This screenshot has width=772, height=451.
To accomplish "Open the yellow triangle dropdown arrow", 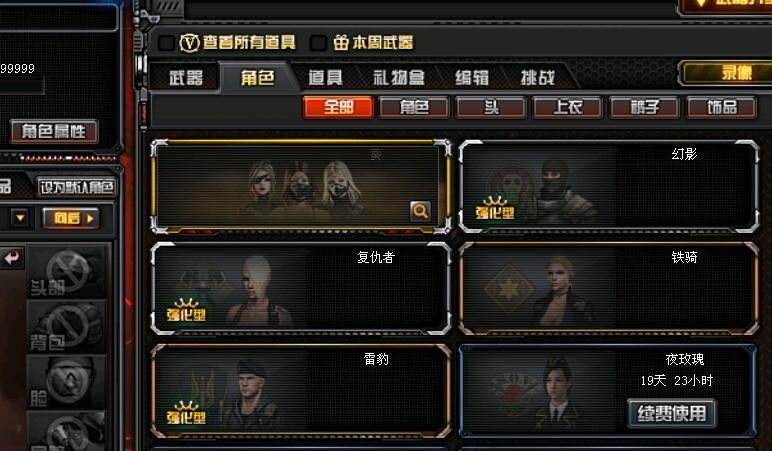I will [x=20, y=218].
